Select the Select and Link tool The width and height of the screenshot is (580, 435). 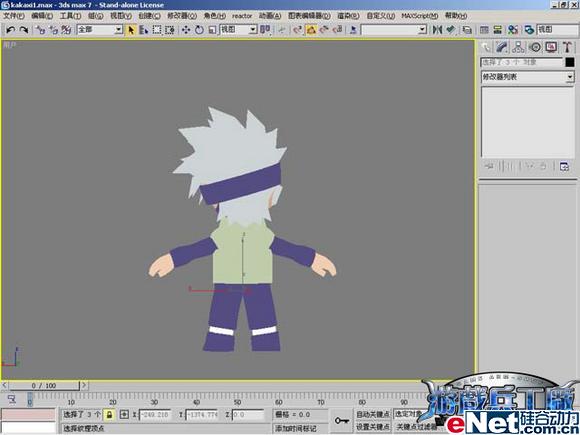(x=41, y=30)
